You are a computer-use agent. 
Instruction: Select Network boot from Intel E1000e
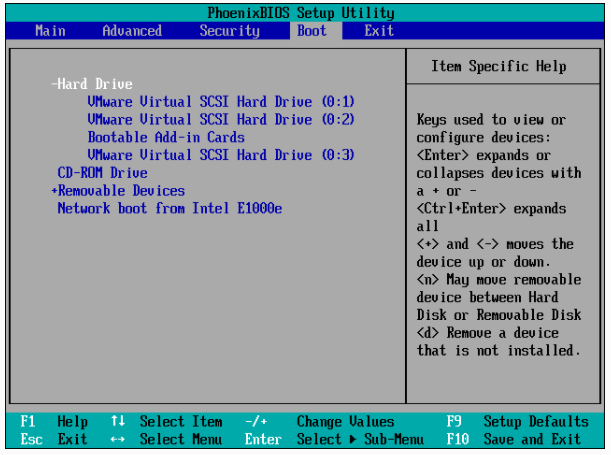[x=170, y=208]
